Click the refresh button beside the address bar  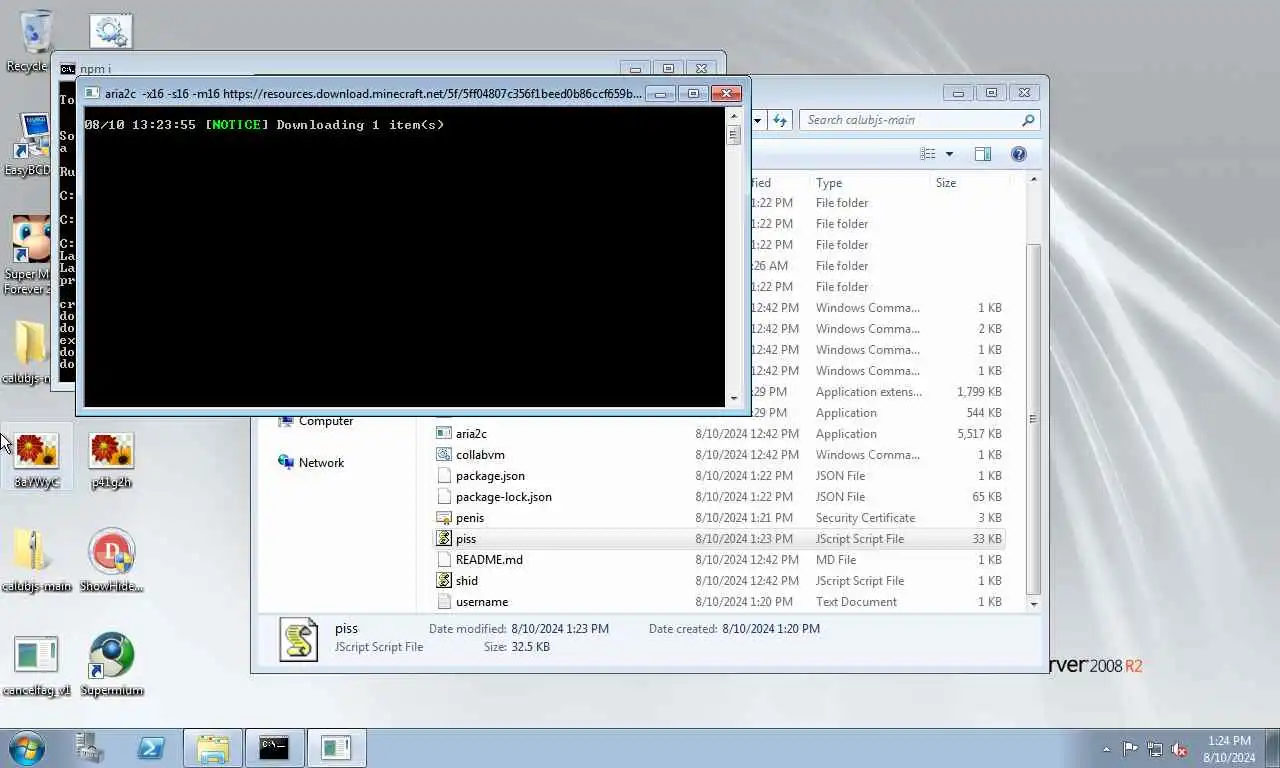(780, 120)
